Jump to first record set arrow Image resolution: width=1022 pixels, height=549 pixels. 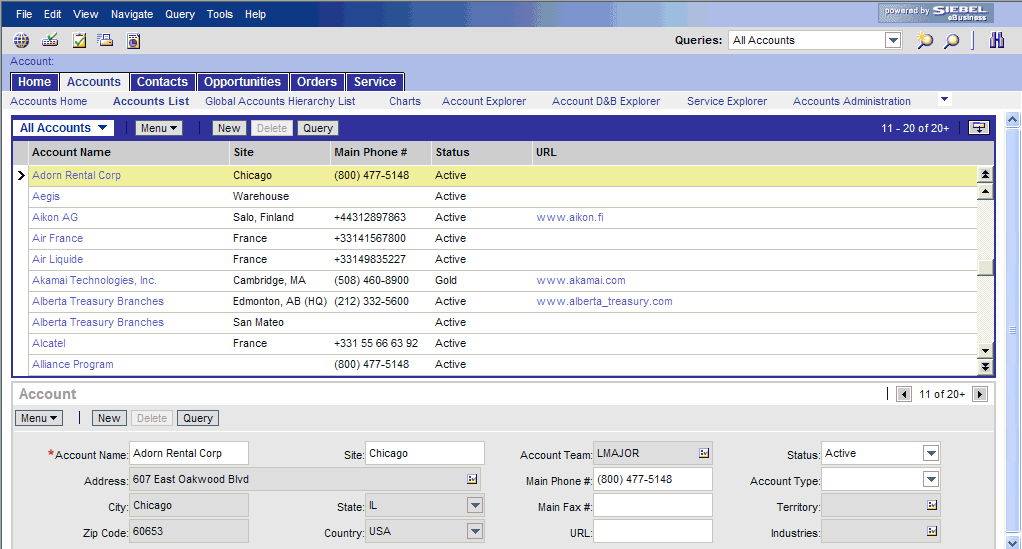point(986,174)
